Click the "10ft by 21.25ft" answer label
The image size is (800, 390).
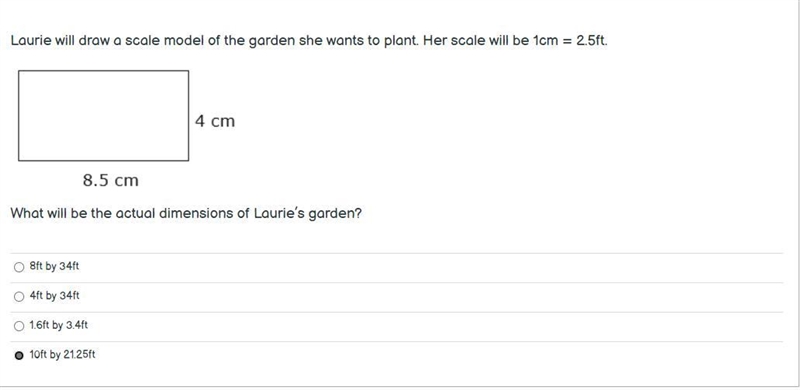[62, 355]
